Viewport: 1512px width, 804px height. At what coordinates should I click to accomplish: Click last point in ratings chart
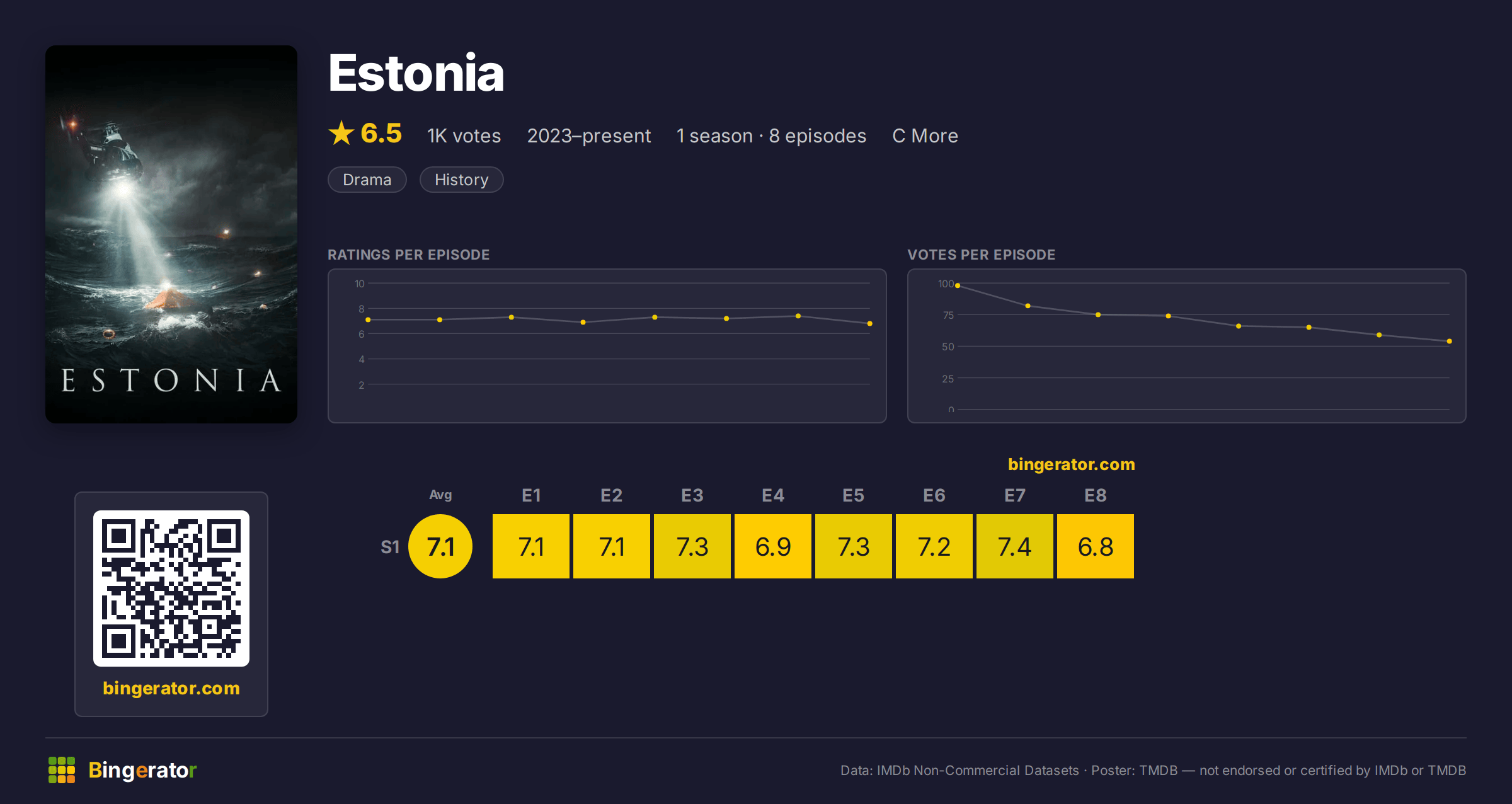click(x=870, y=323)
